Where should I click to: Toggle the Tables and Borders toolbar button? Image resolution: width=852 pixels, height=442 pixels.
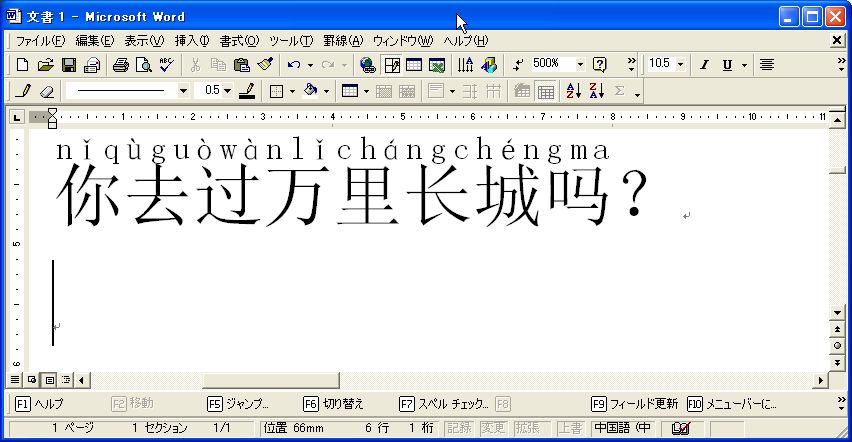coord(392,65)
